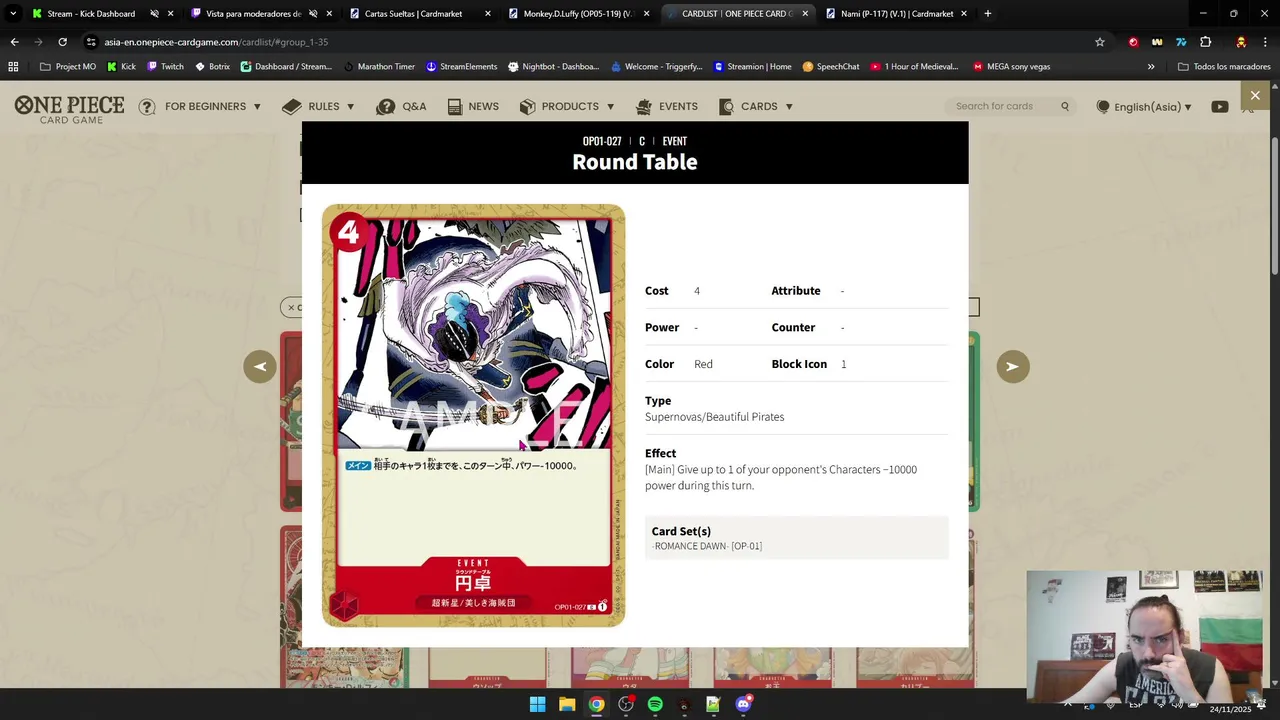Image resolution: width=1280 pixels, height=720 pixels.
Task: Open the Marathon Timer bookmark
Action: click(x=379, y=67)
